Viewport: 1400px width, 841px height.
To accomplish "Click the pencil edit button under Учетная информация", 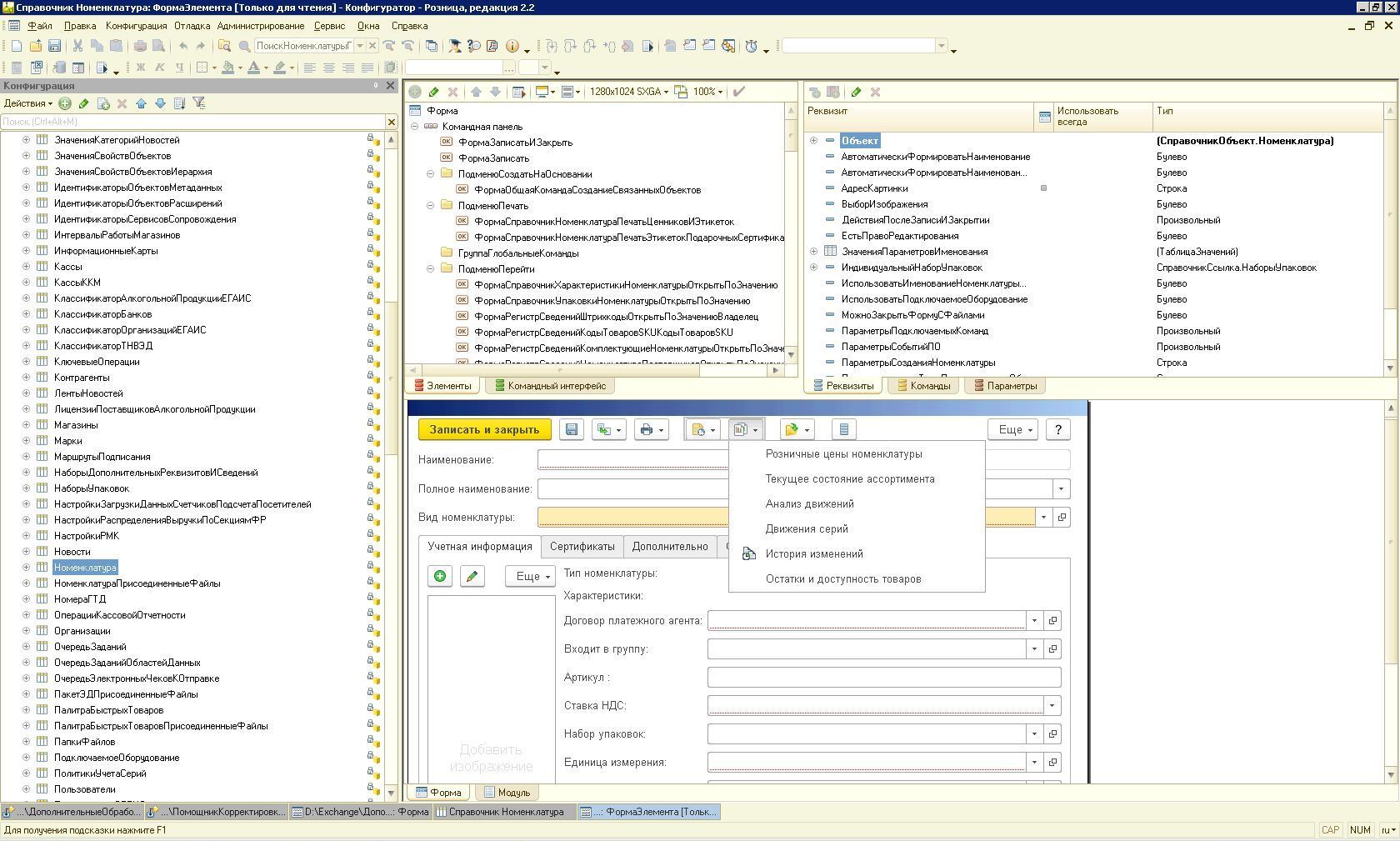I will [x=472, y=576].
